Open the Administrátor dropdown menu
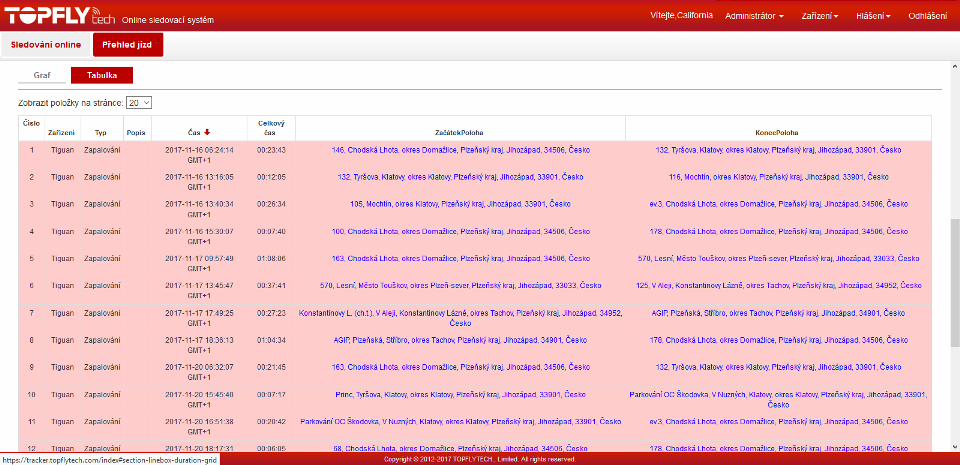 coord(753,15)
